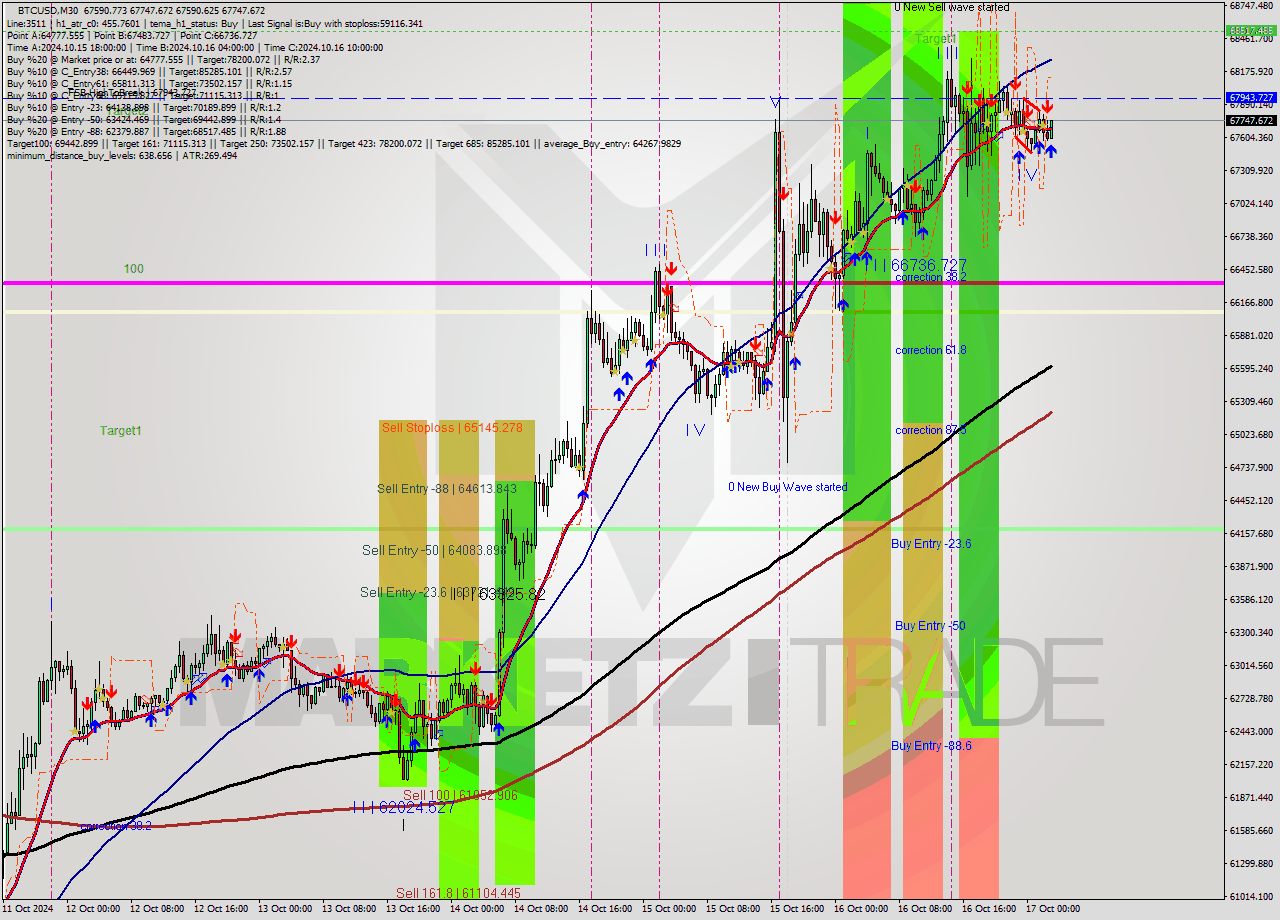1280x920 pixels.
Task: Select the 'Target100: 69442.899' summary line
Action: 344,143
